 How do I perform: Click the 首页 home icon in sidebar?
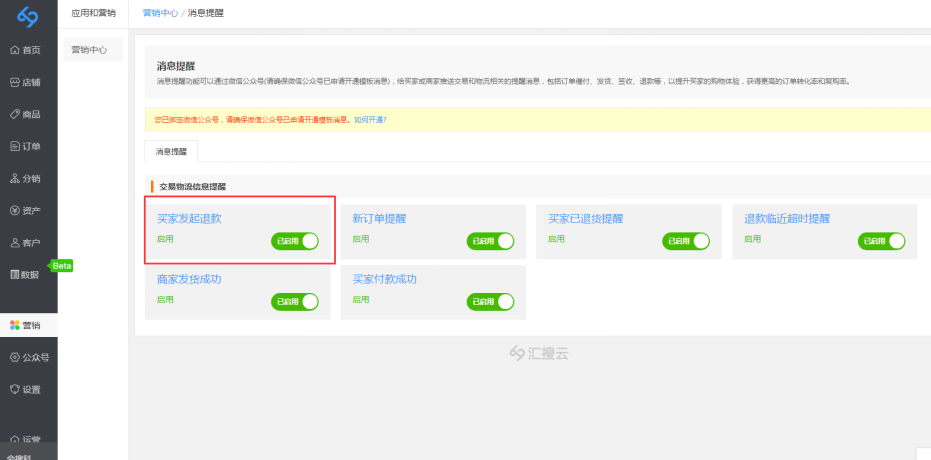[15, 50]
